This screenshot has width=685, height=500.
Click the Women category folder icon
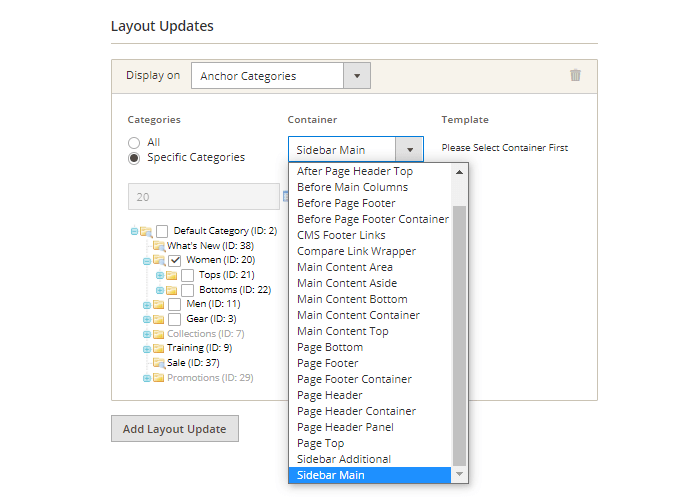point(158,260)
